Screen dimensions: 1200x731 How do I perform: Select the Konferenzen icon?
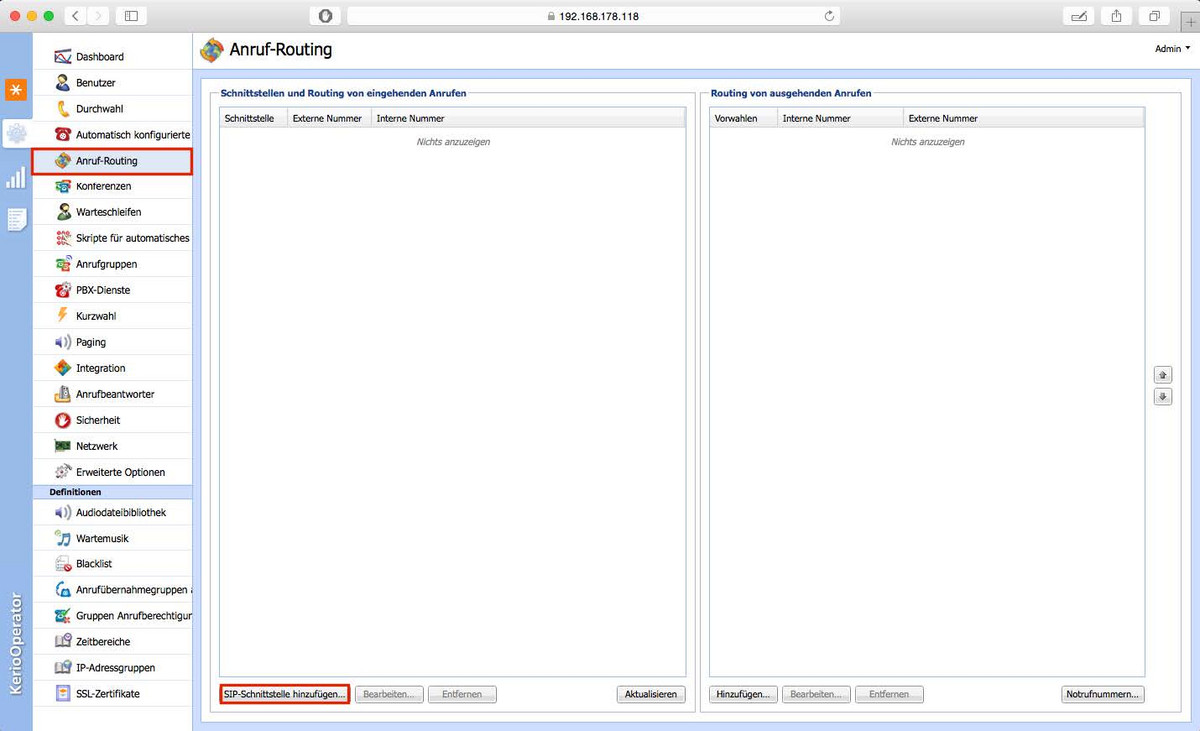[x=63, y=186]
